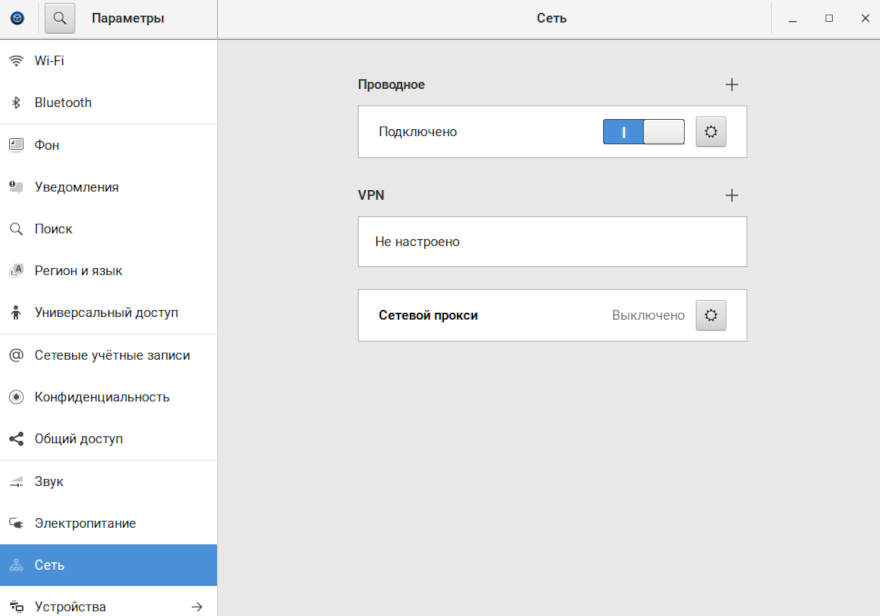Image resolution: width=880 pixels, height=616 pixels.
Task: Click the Bluetooth icon in sidebar
Action: coord(16,103)
